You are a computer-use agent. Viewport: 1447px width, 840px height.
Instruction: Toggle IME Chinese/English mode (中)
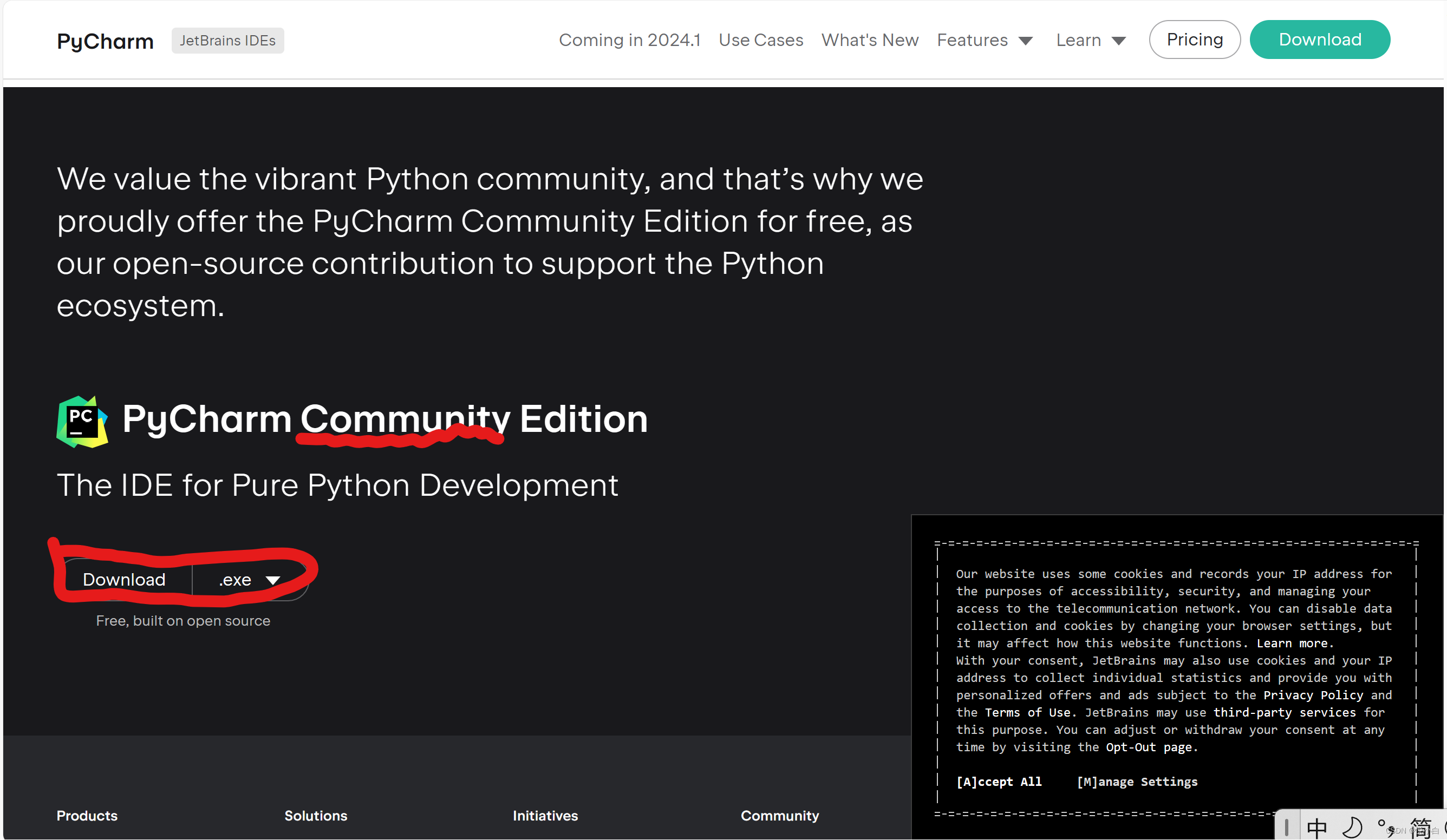[1316, 829]
